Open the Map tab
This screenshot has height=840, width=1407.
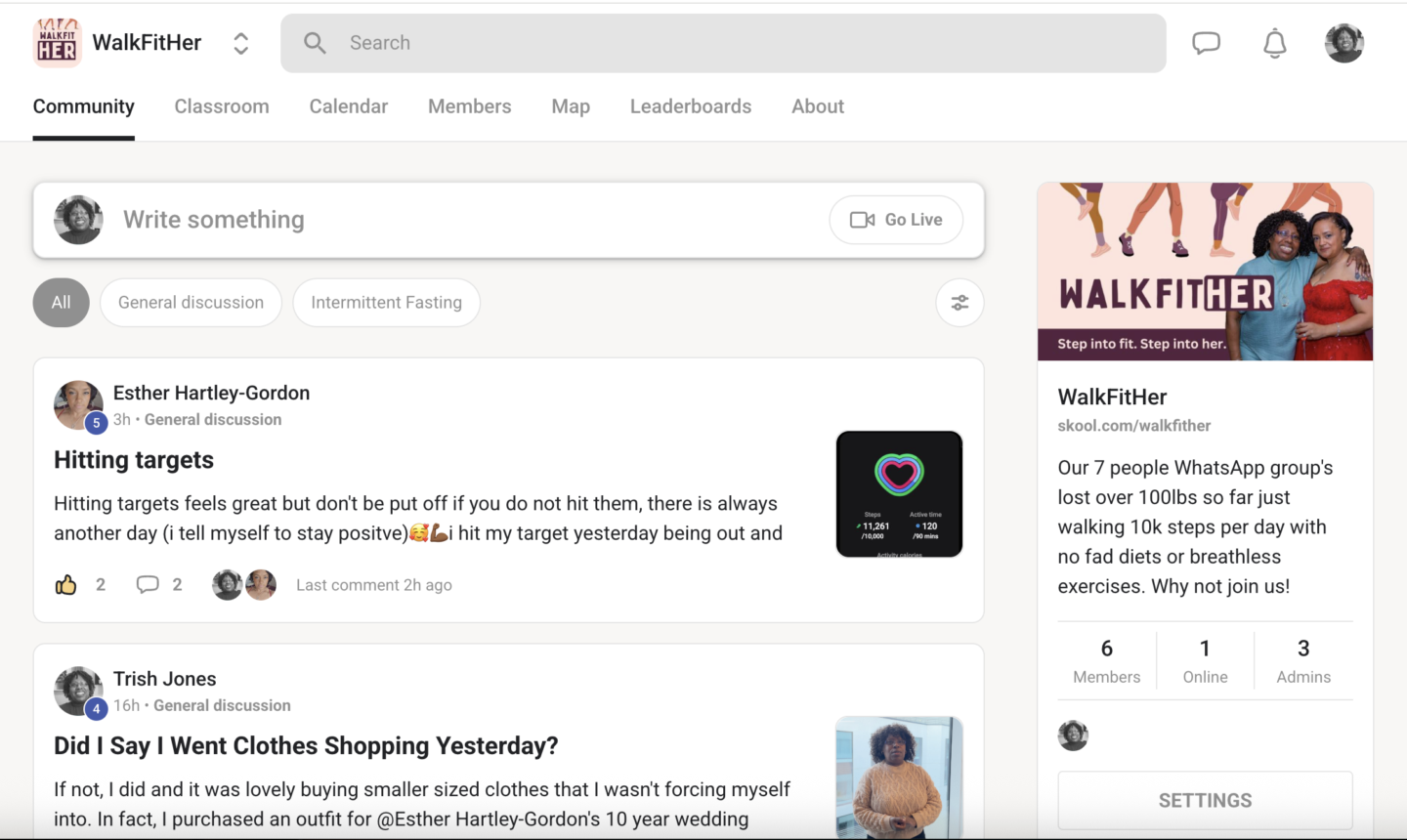click(571, 106)
